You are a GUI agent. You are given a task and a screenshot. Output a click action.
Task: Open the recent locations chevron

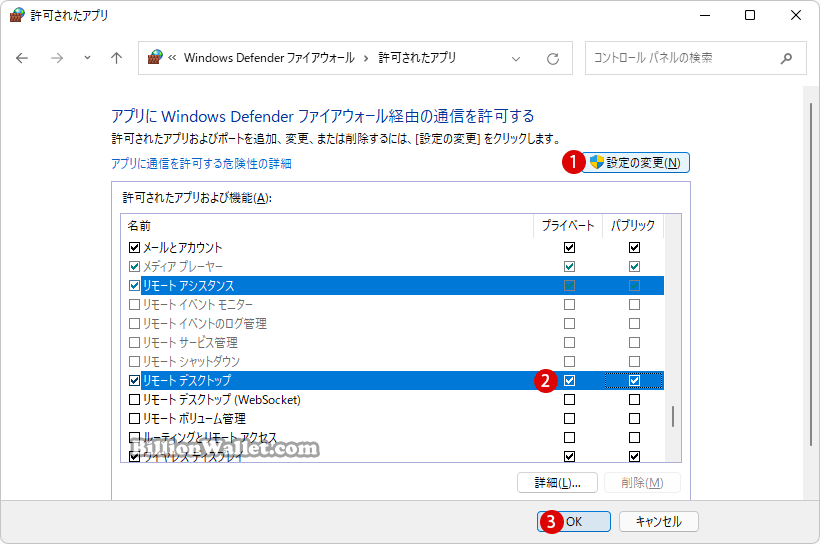click(x=87, y=58)
